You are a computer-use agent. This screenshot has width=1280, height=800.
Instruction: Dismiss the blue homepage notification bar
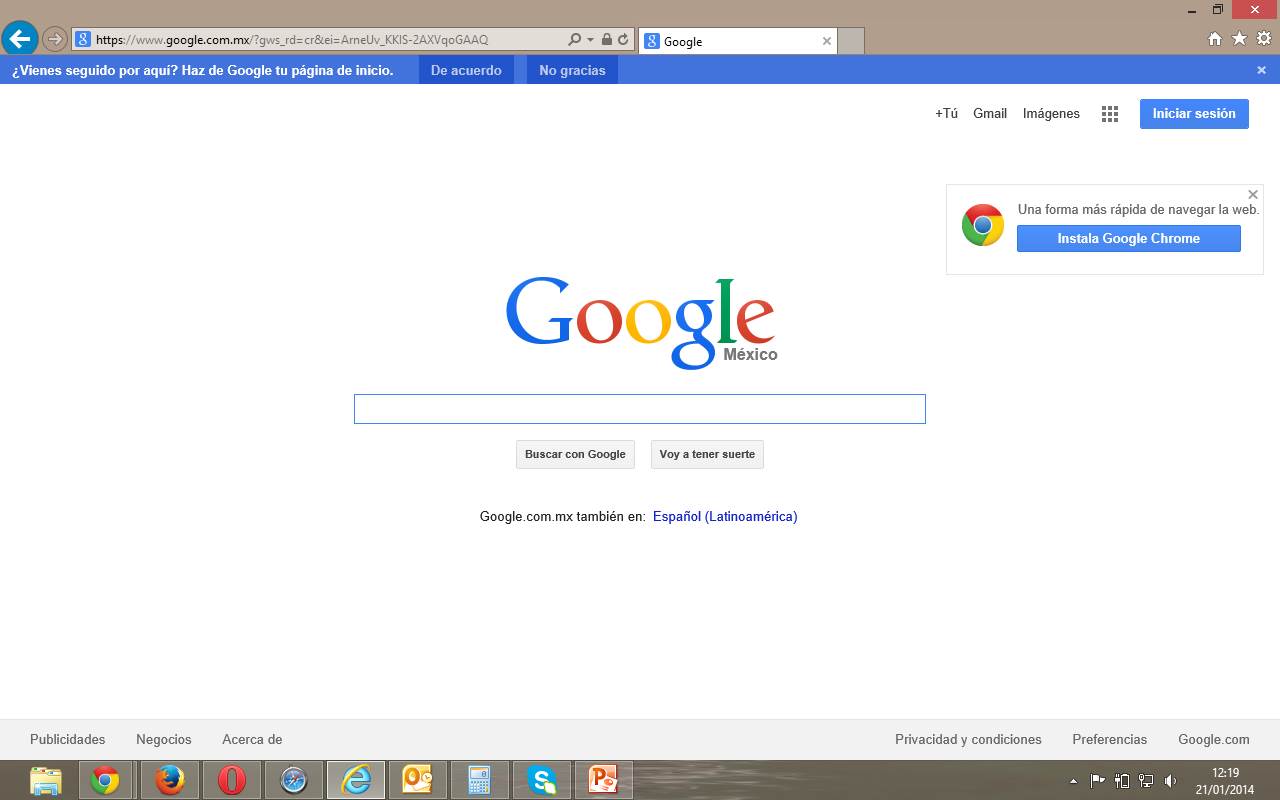pos(1262,70)
